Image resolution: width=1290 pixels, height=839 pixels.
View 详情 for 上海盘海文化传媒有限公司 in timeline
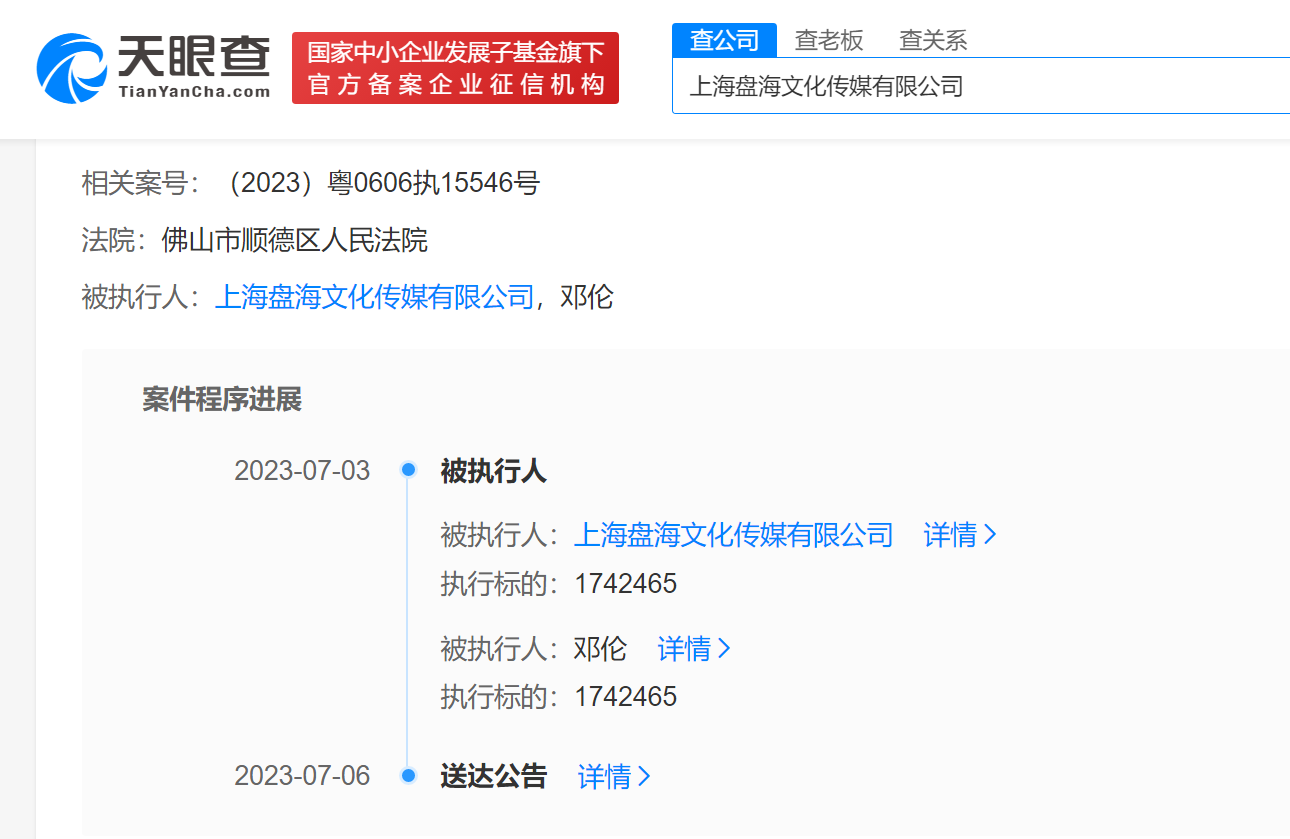pos(950,535)
